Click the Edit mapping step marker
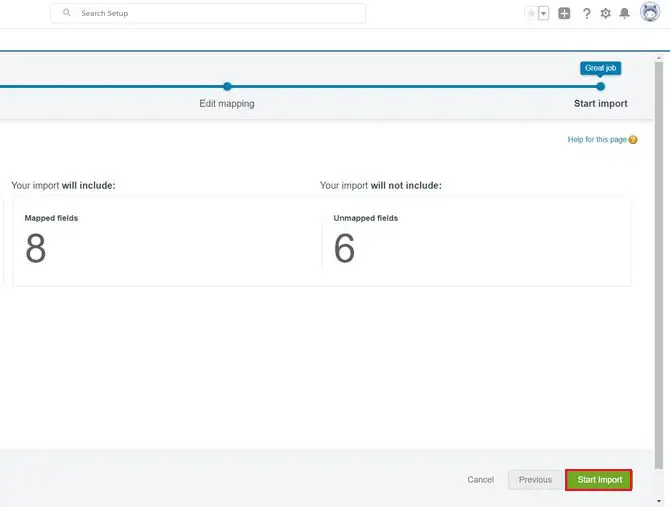The height and width of the screenshot is (507, 670). point(227,86)
